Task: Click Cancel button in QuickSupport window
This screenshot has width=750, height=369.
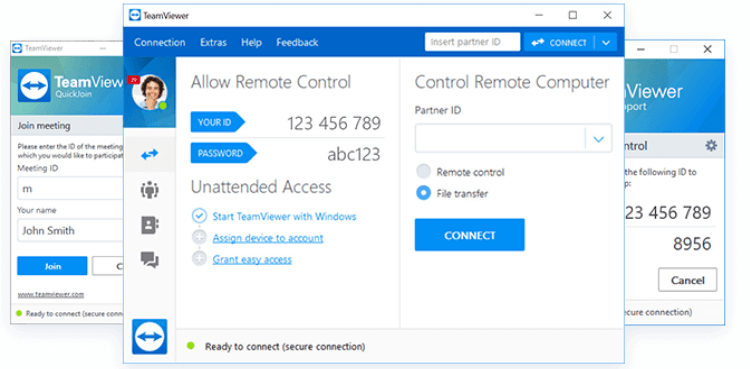Action: click(x=687, y=280)
